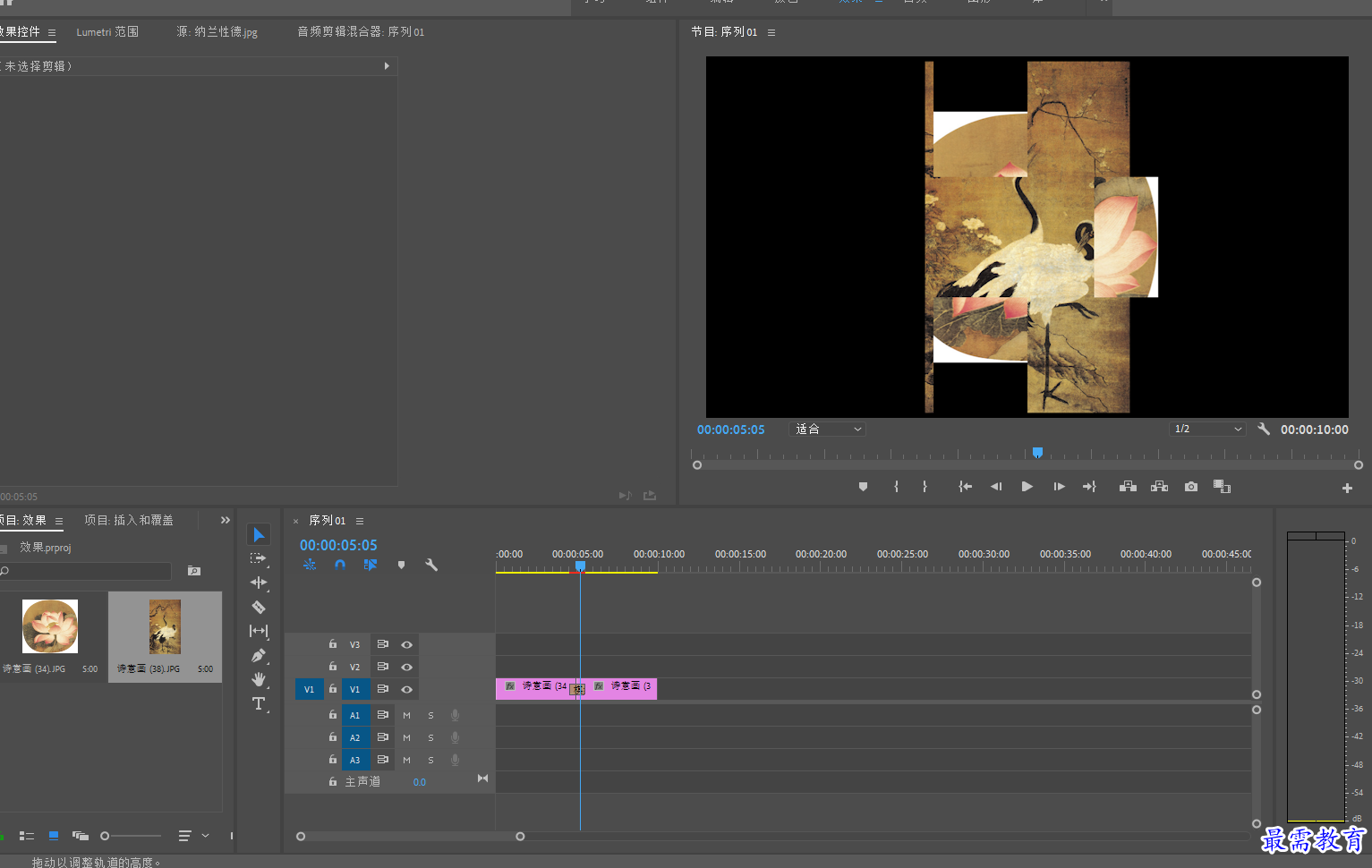Toggle V1 track output eye
This screenshot has width=1372, height=868.
(406, 689)
